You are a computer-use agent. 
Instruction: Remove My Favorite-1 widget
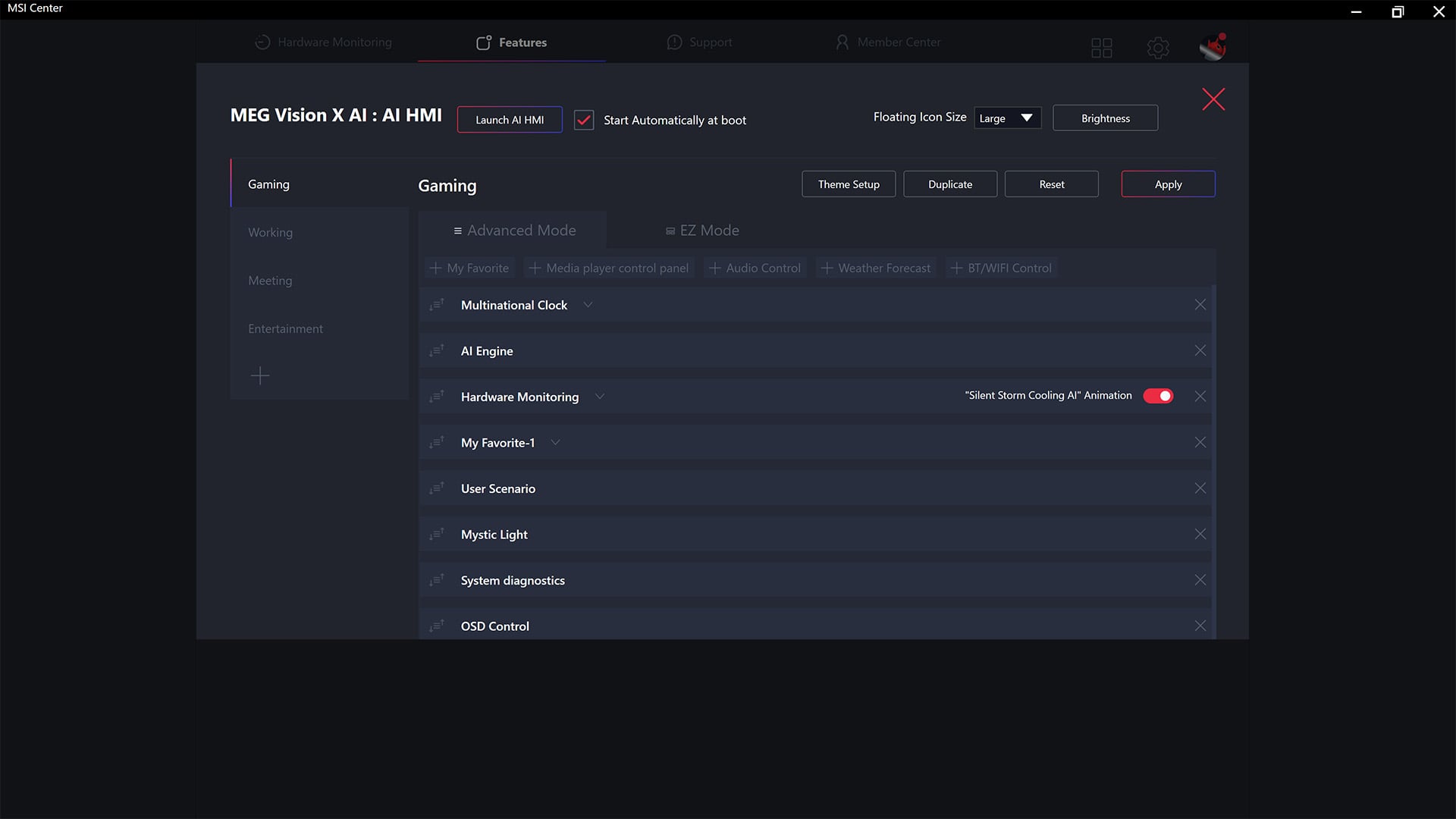[x=1200, y=442]
